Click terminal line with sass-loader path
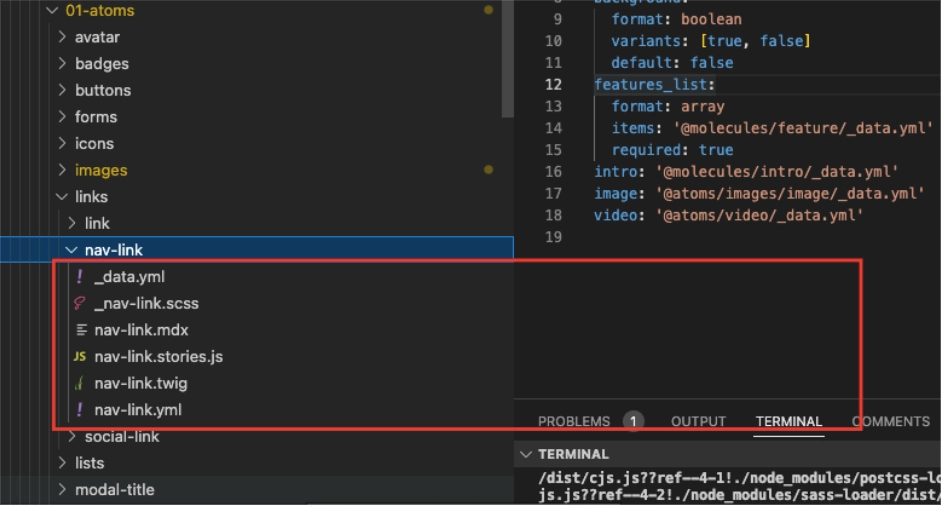This screenshot has height=506, width=942. click(x=740, y=495)
